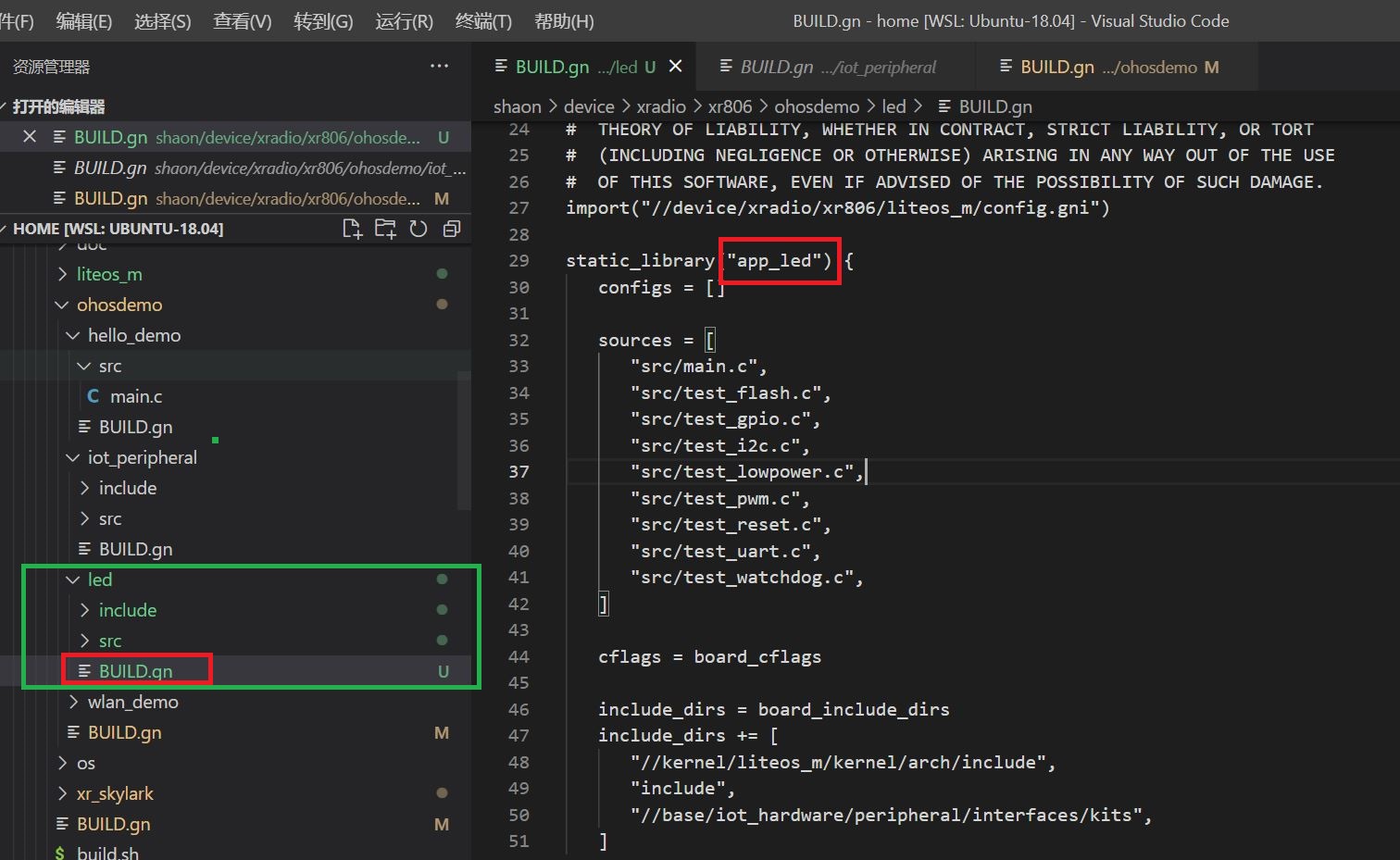Collapse the hello_demo folder
This screenshot has height=860, width=1400.
click(x=73, y=335)
